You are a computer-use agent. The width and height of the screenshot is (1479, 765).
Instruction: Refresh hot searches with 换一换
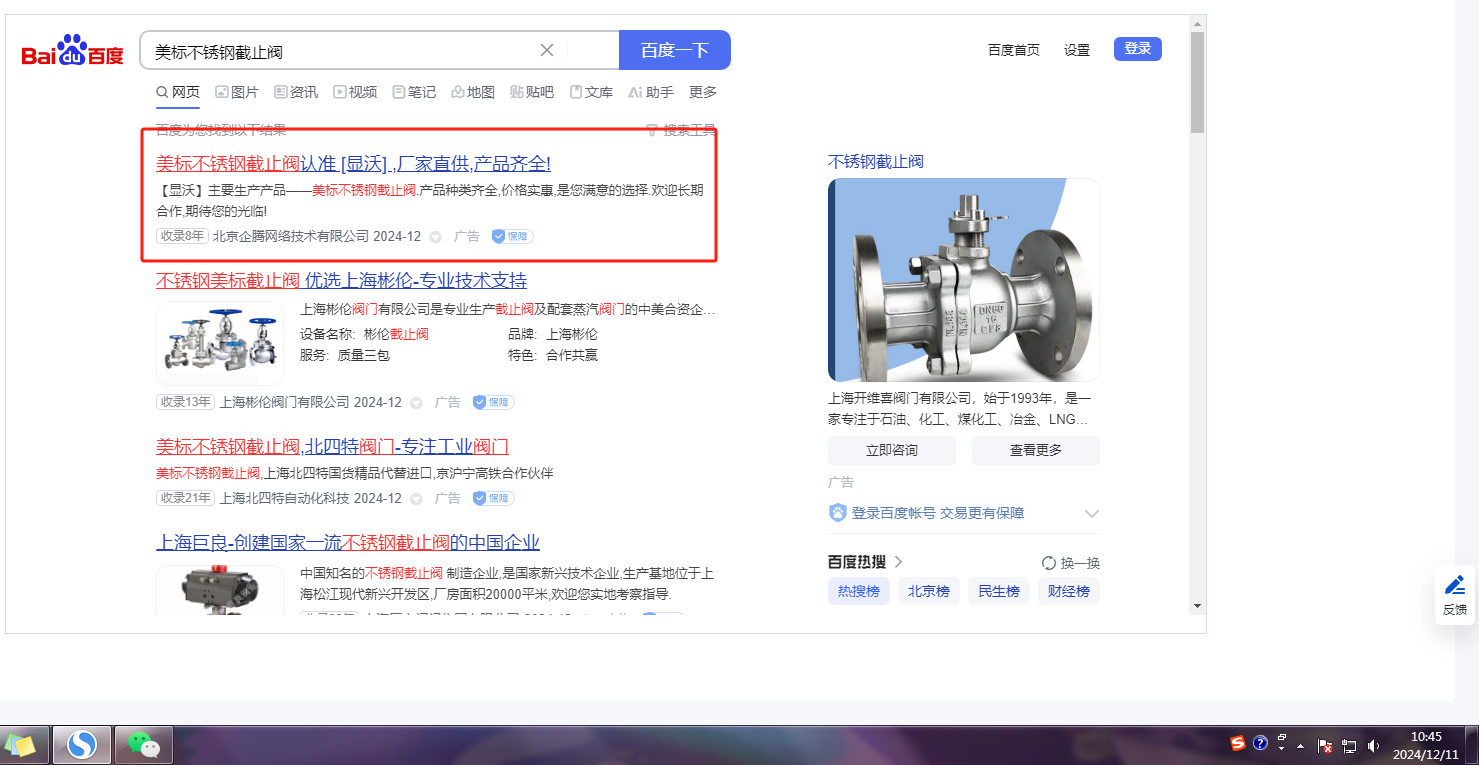(x=1071, y=563)
